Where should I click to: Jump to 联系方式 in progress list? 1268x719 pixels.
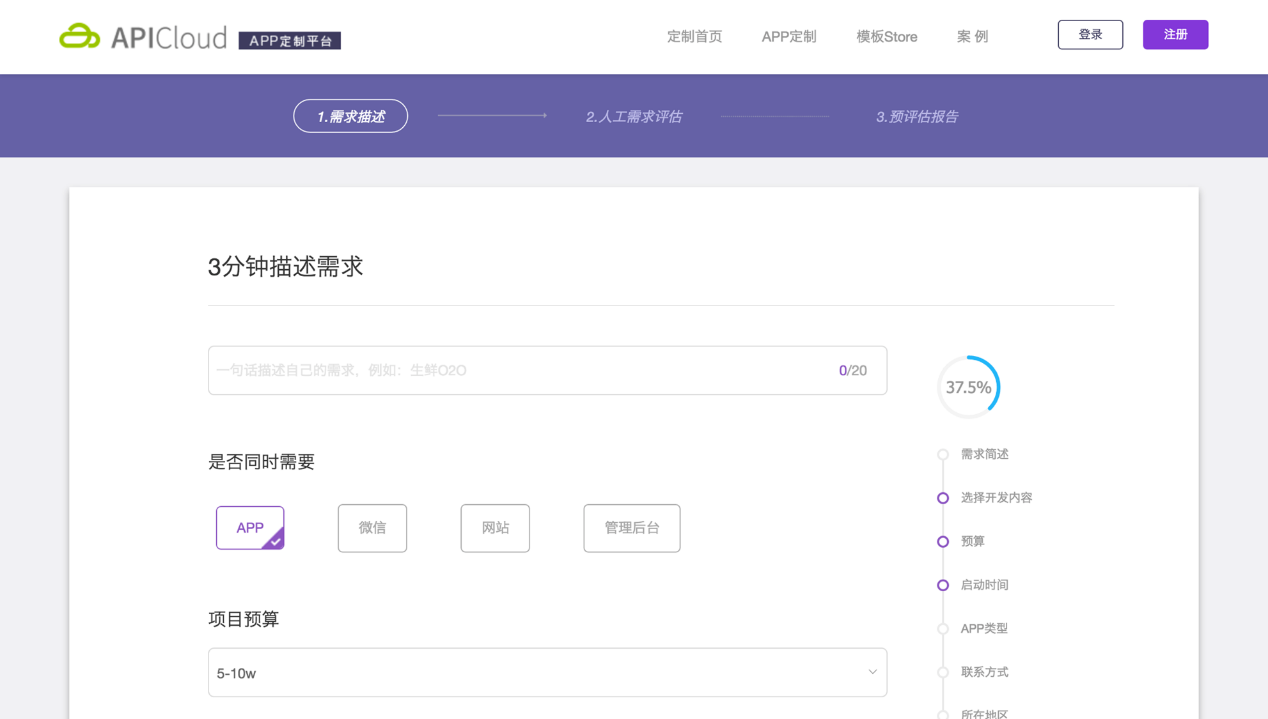984,672
